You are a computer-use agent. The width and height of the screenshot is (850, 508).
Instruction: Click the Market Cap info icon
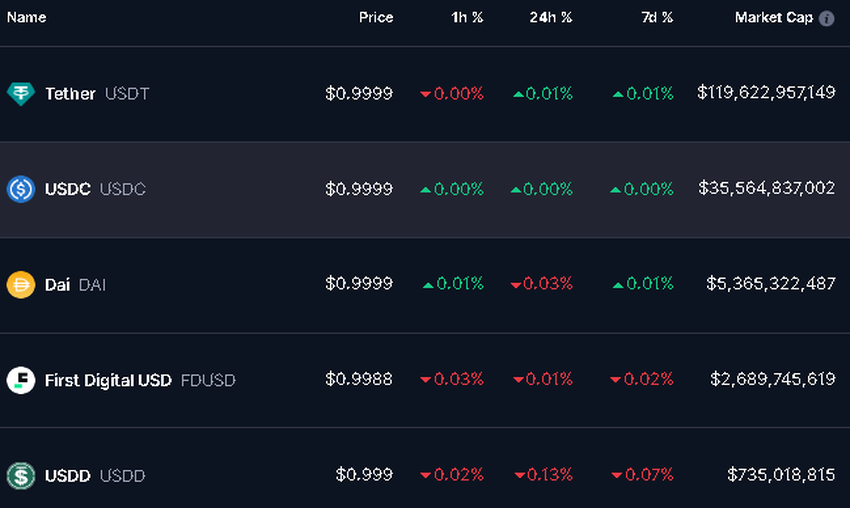(x=826, y=18)
